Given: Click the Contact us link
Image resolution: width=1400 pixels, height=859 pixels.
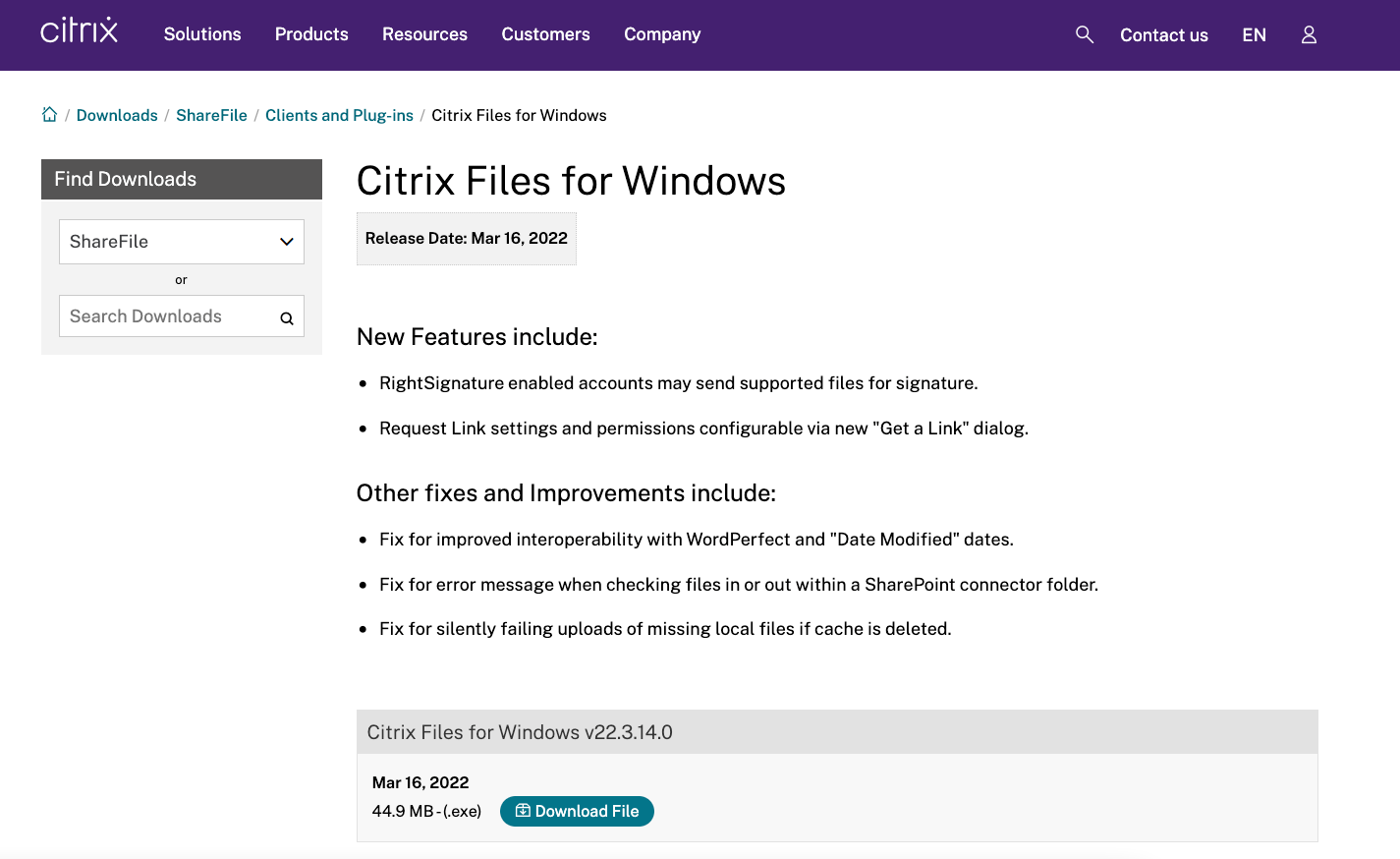Looking at the screenshot, I should pyautogui.click(x=1164, y=34).
